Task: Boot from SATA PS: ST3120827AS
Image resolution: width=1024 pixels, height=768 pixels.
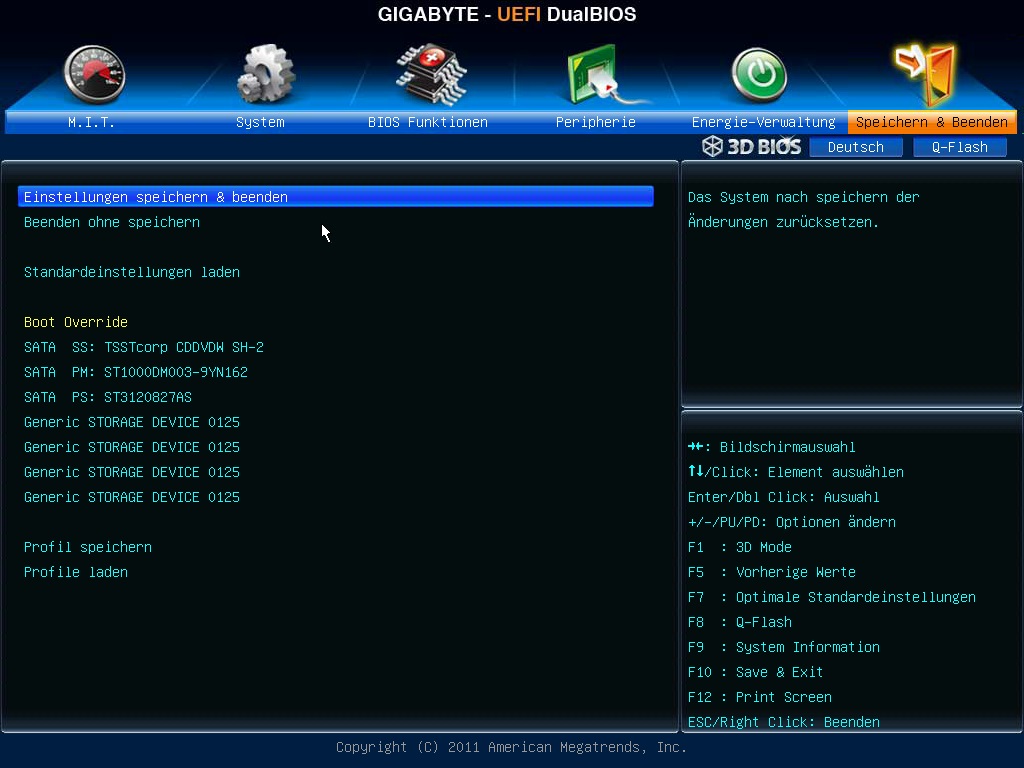Action: (x=108, y=397)
